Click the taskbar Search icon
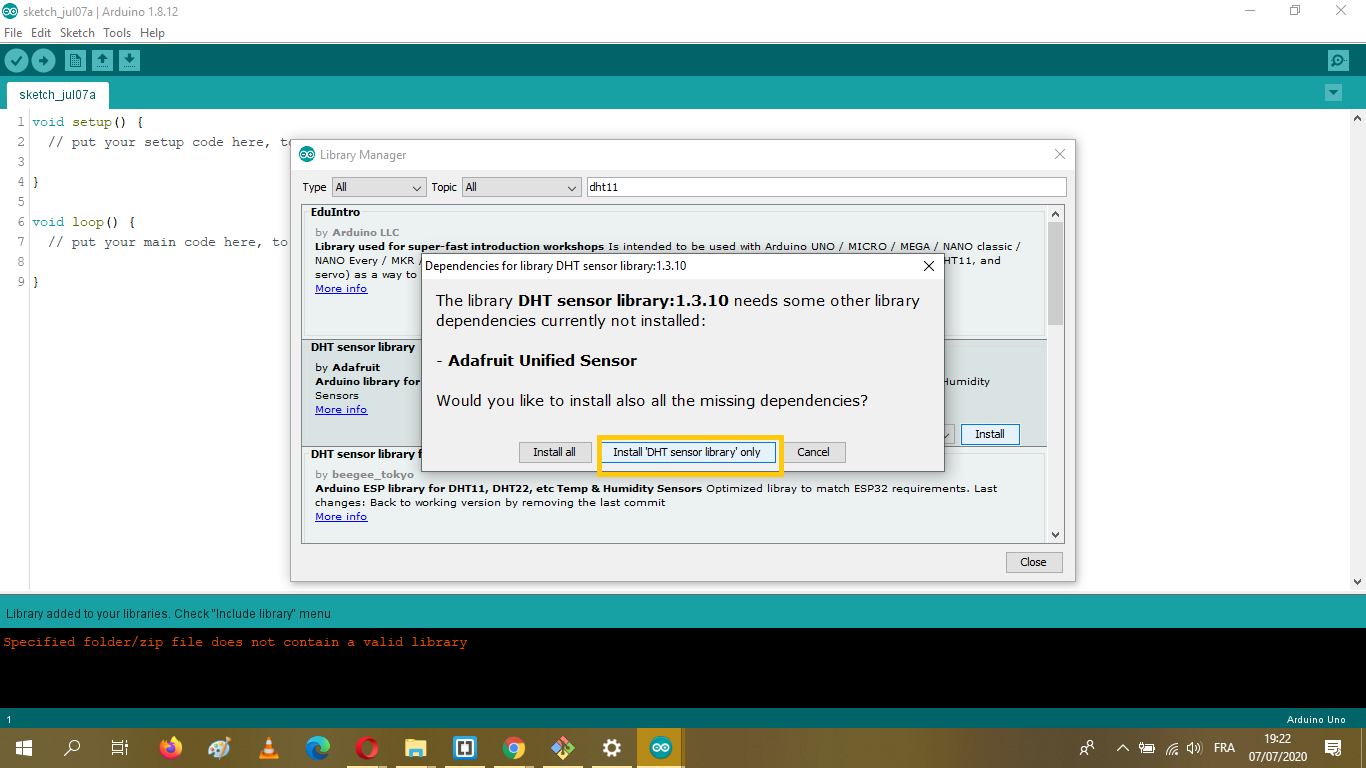The image size is (1366, 768). (x=72, y=748)
